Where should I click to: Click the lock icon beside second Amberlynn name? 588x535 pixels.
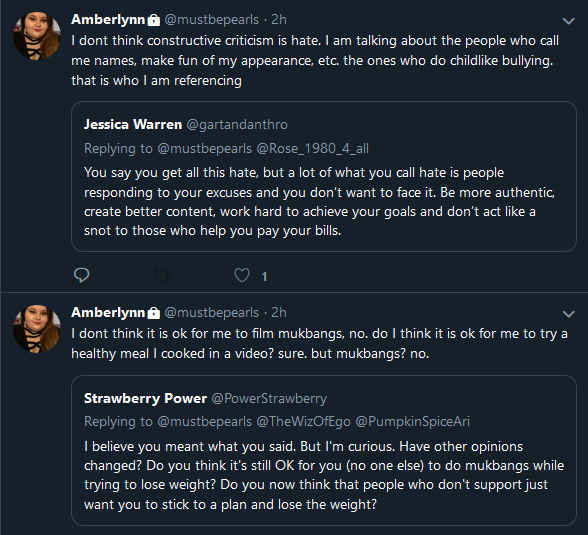click(153, 313)
